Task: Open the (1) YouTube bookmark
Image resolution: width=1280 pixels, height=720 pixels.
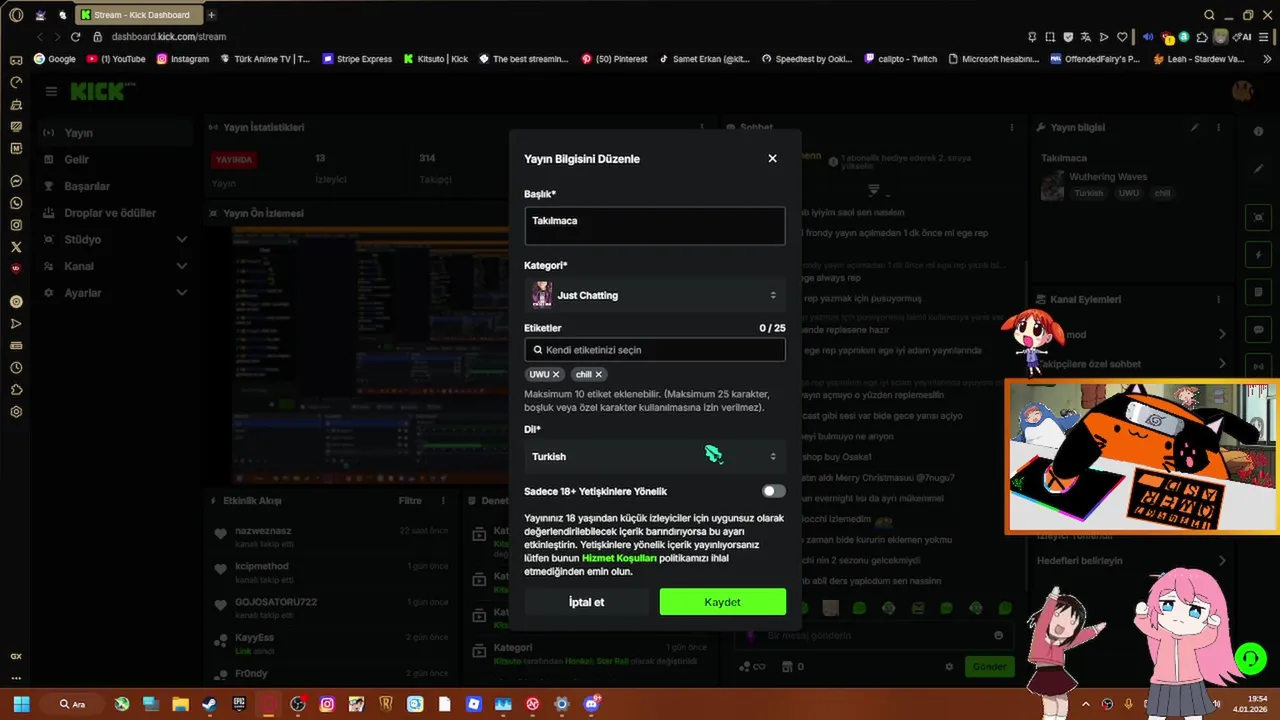Action: [116, 59]
